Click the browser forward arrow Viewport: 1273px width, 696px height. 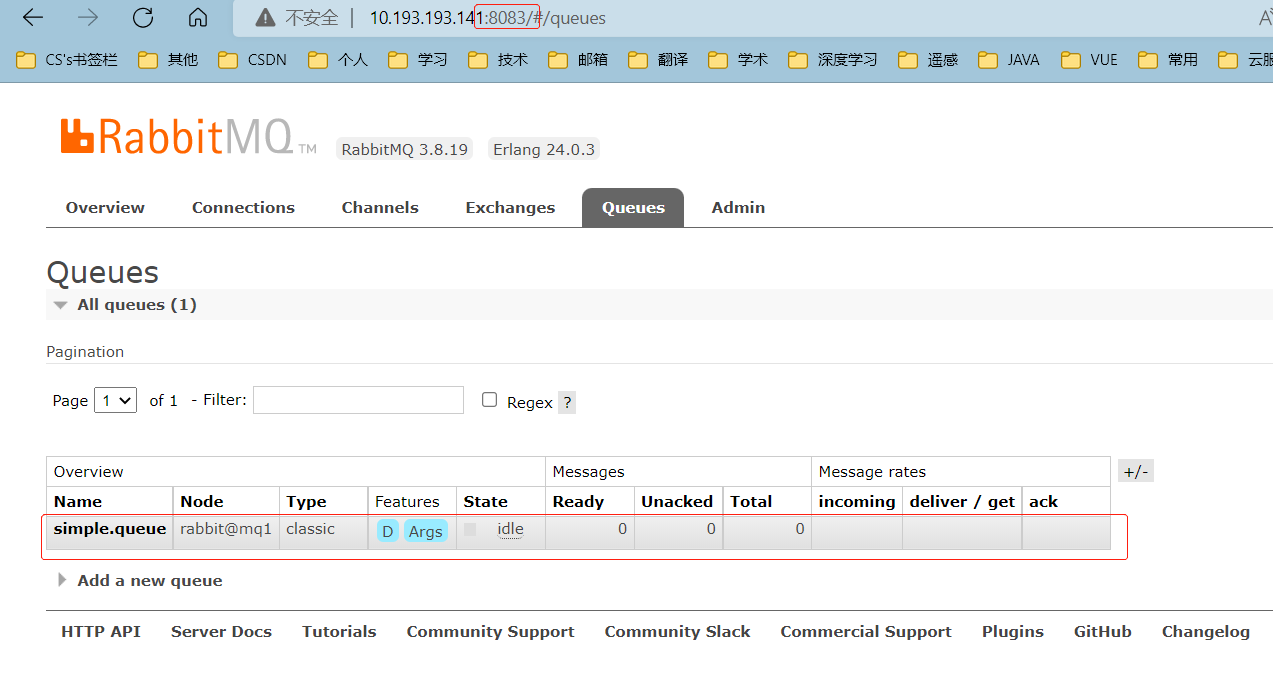coord(88,17)
